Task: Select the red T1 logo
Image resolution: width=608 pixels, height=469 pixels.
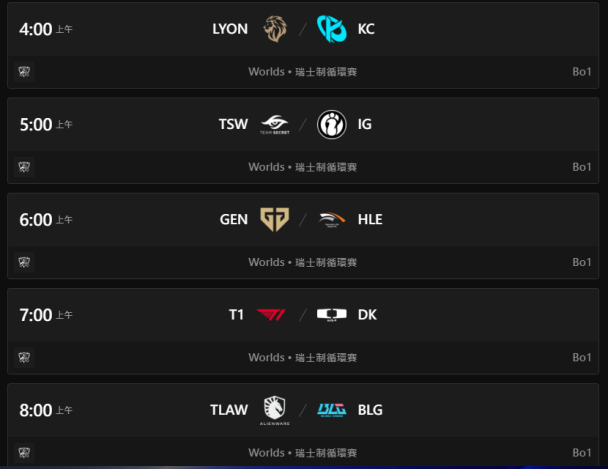Action: pos(271,315)
